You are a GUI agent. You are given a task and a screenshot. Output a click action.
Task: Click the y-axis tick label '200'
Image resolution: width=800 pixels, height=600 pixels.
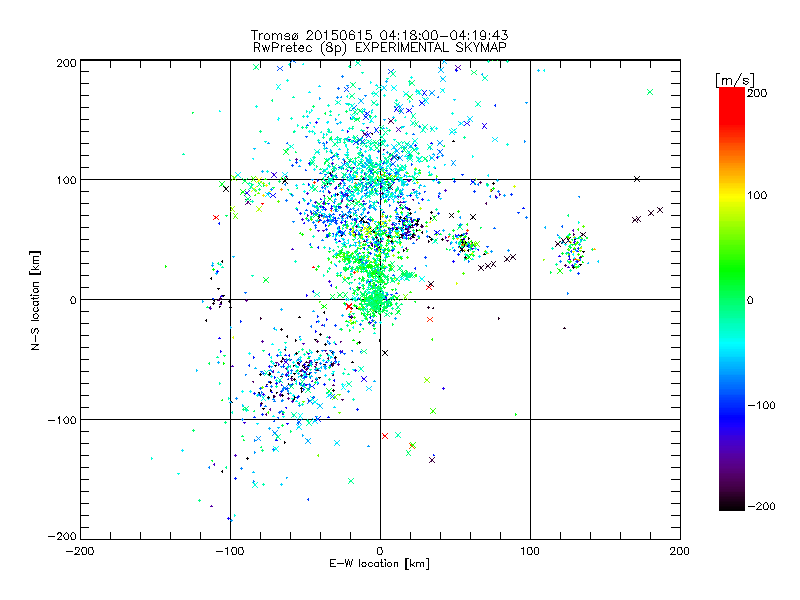[66, 63]
